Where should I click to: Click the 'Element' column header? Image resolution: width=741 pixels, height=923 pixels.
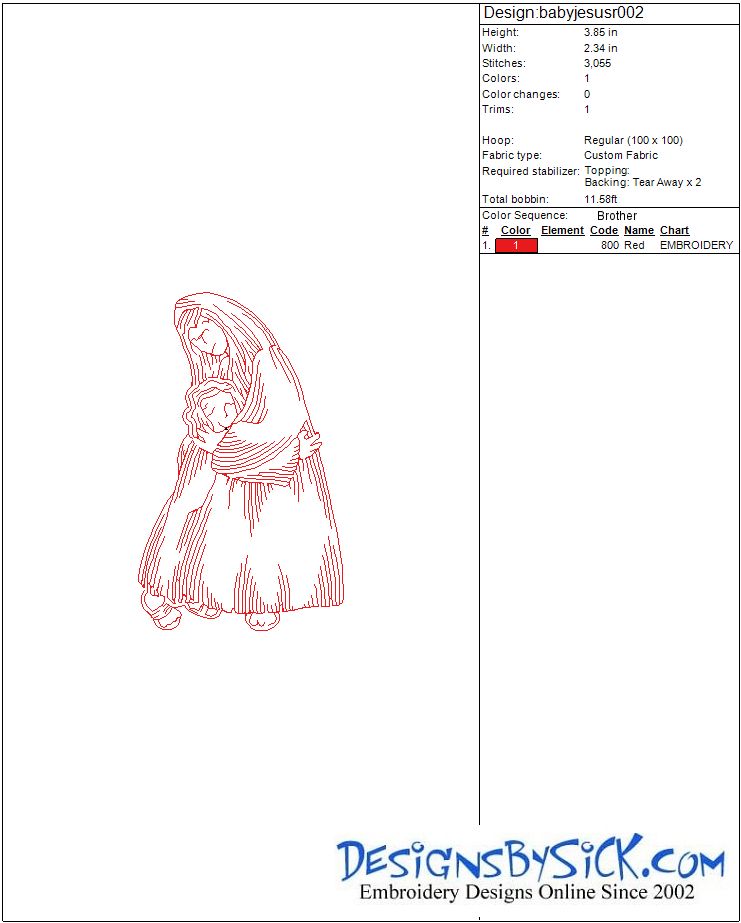pyautogui.click(x=562, y=230)
